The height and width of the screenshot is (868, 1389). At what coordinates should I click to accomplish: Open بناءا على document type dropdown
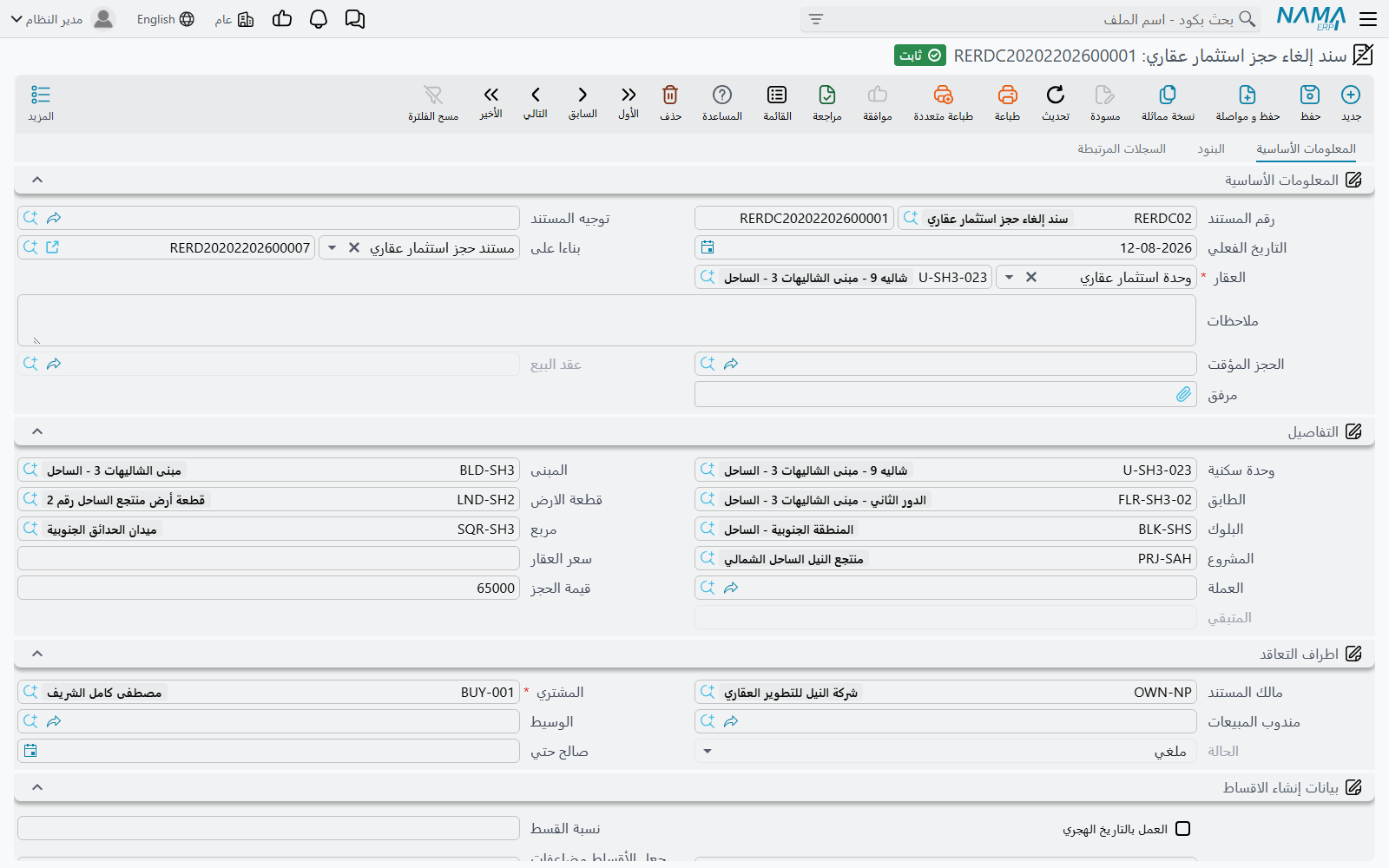click(x=332, y=247)
